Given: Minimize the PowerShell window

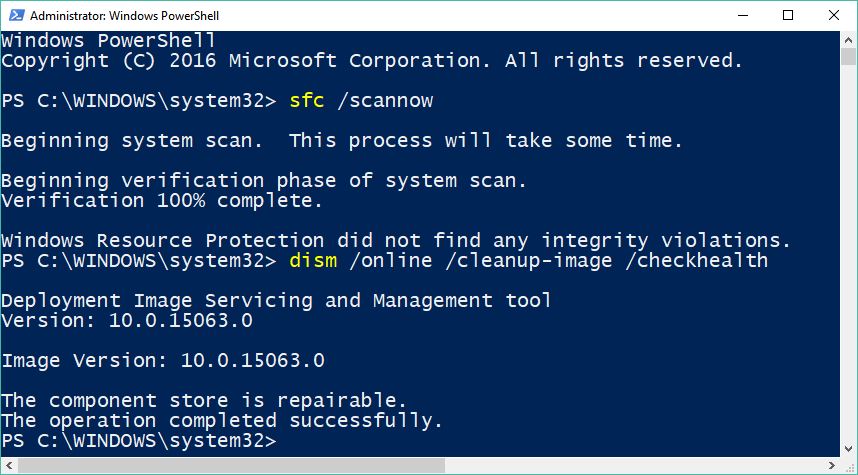Looking at the screenshot, I should click(x=741, y=16).
